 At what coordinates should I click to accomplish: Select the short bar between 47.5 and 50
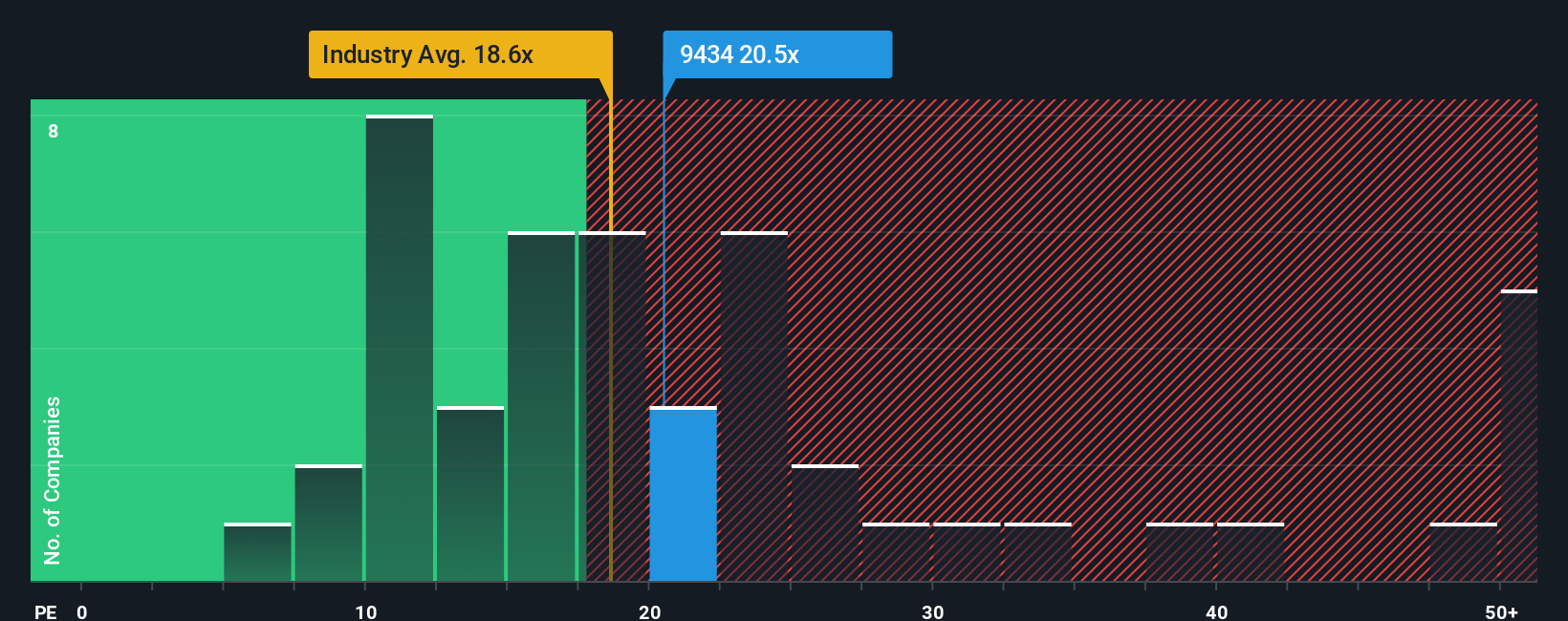(x=1464, y=552)
